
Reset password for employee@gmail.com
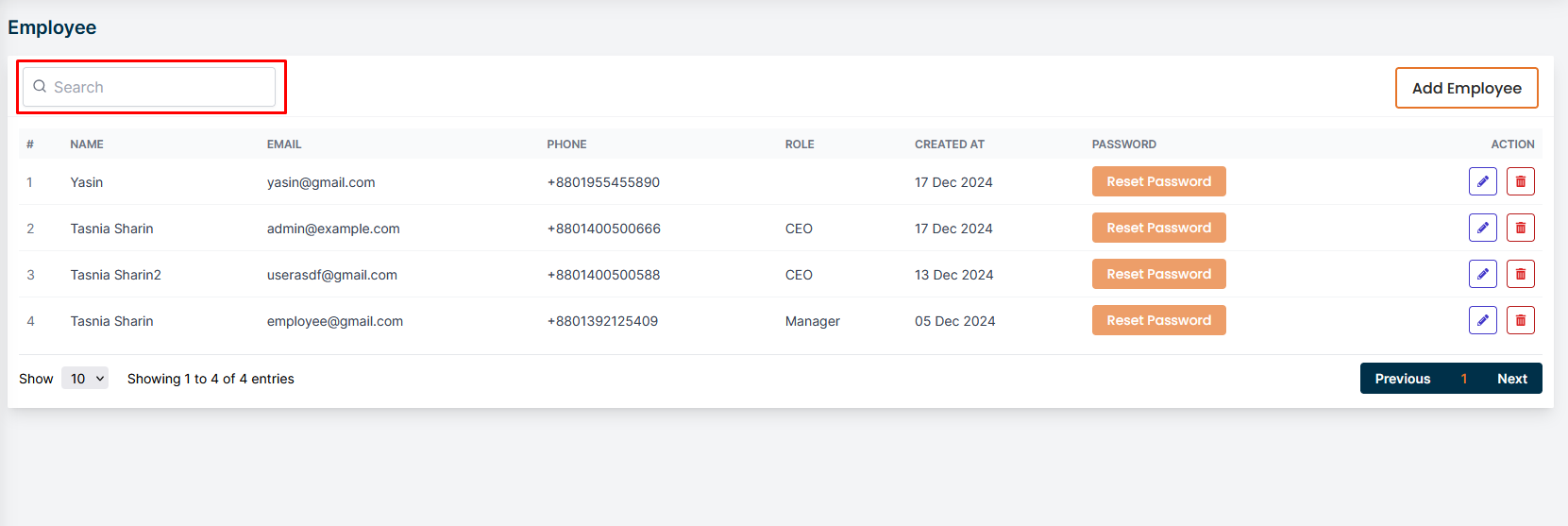click(x=1158, y=320)
